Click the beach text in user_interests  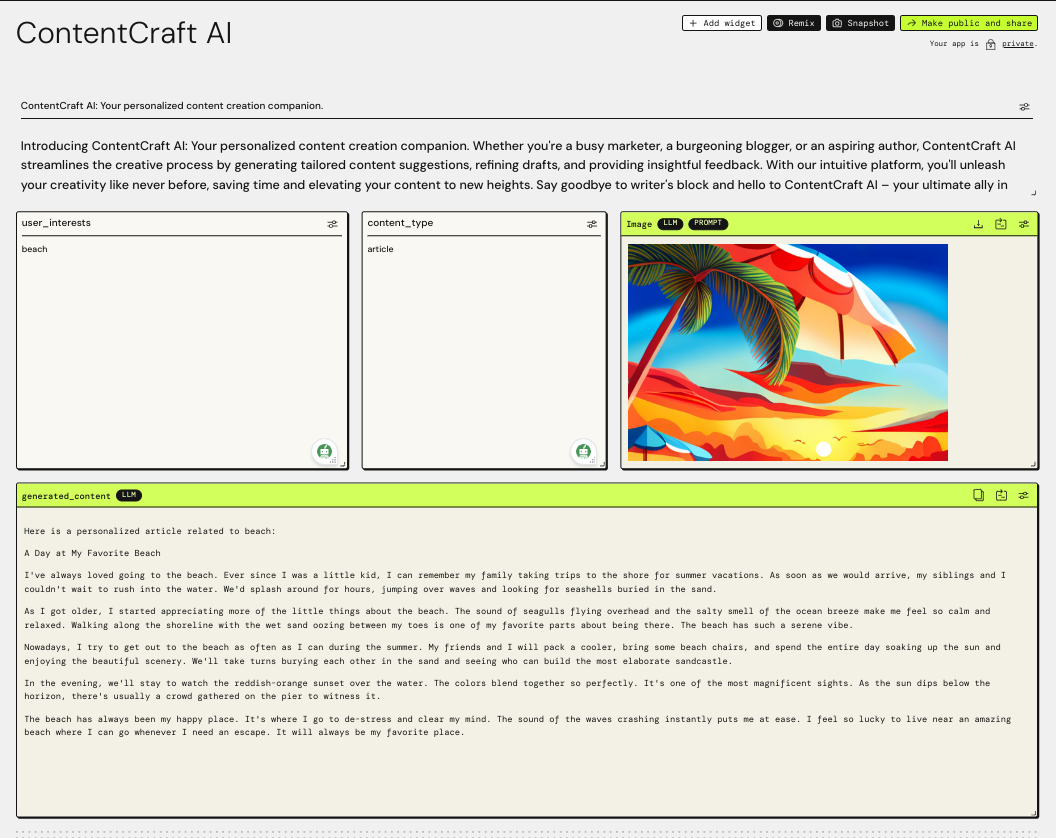[34, 249]
